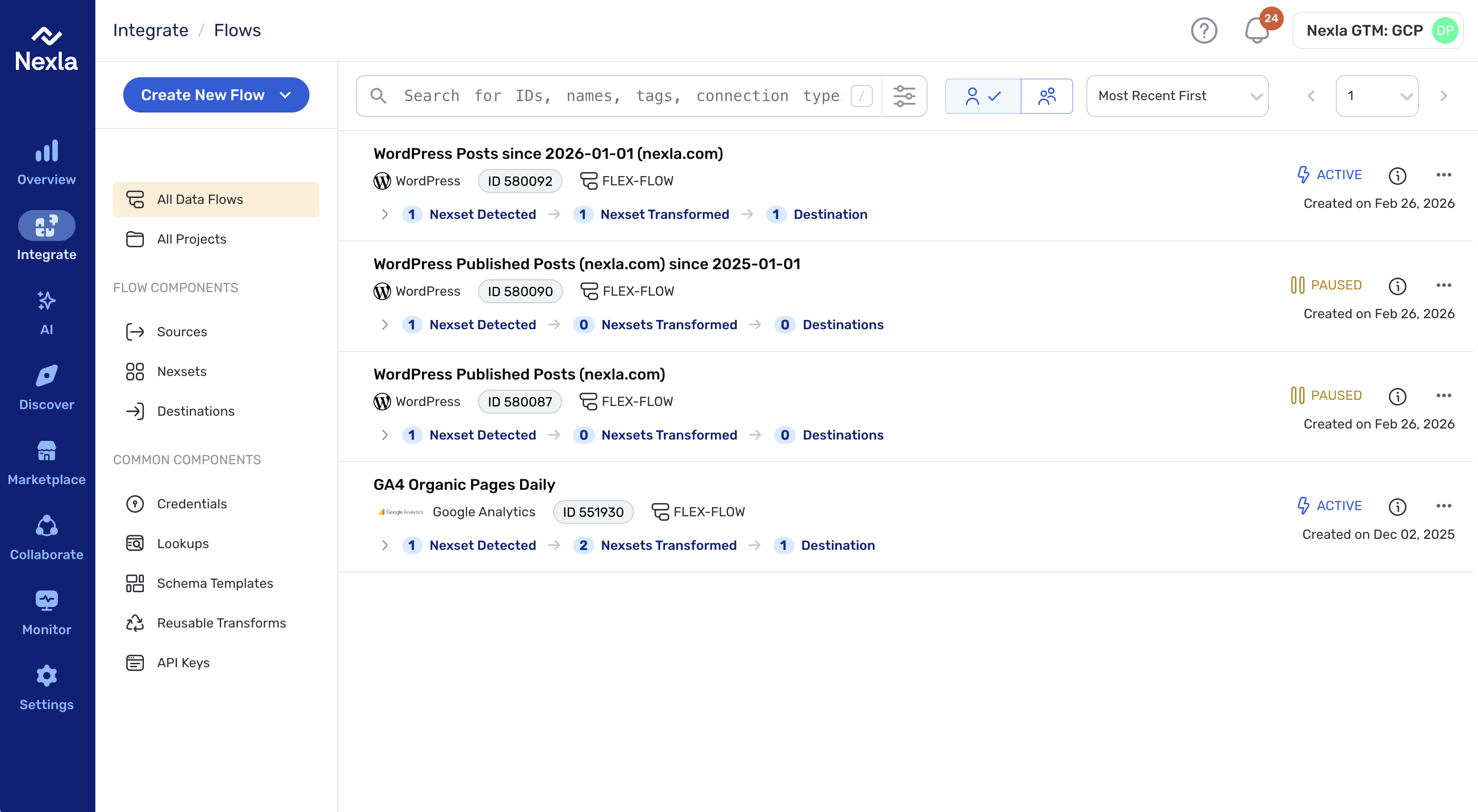Open Marketplace from the left navigation
The image size is (1478, 812).
(46, 463)
